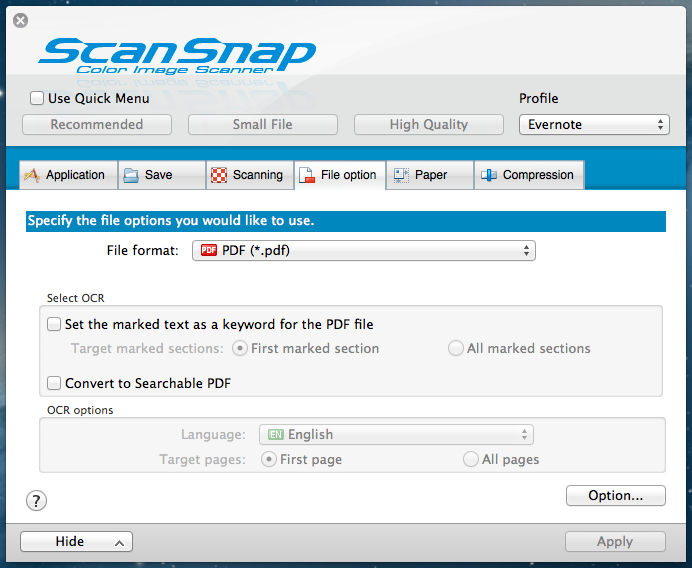The height and width of the screenshot is (568, 692).
Task: Click the Paper tab icon
Action: tap(401, 175)
